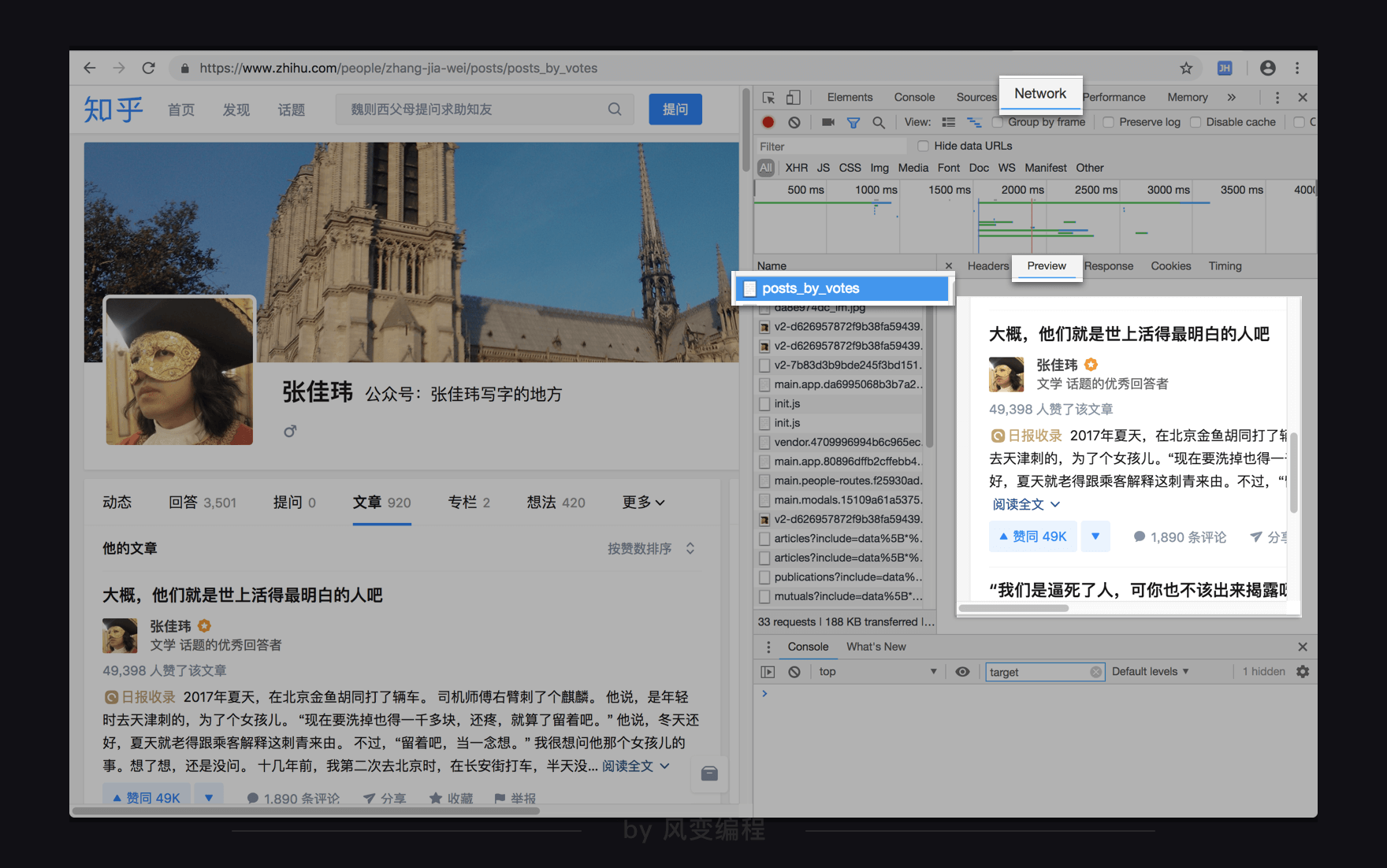Image resolution: width=1387 pixels, height=868 pixels.
Task: Open the network search magnifier icon
Action: point(878,122)
